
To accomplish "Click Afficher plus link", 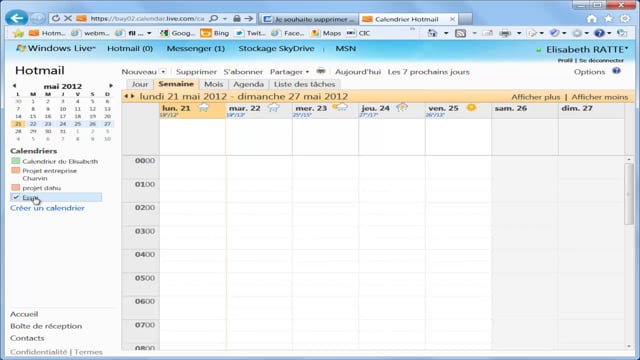I will [536, 97].
